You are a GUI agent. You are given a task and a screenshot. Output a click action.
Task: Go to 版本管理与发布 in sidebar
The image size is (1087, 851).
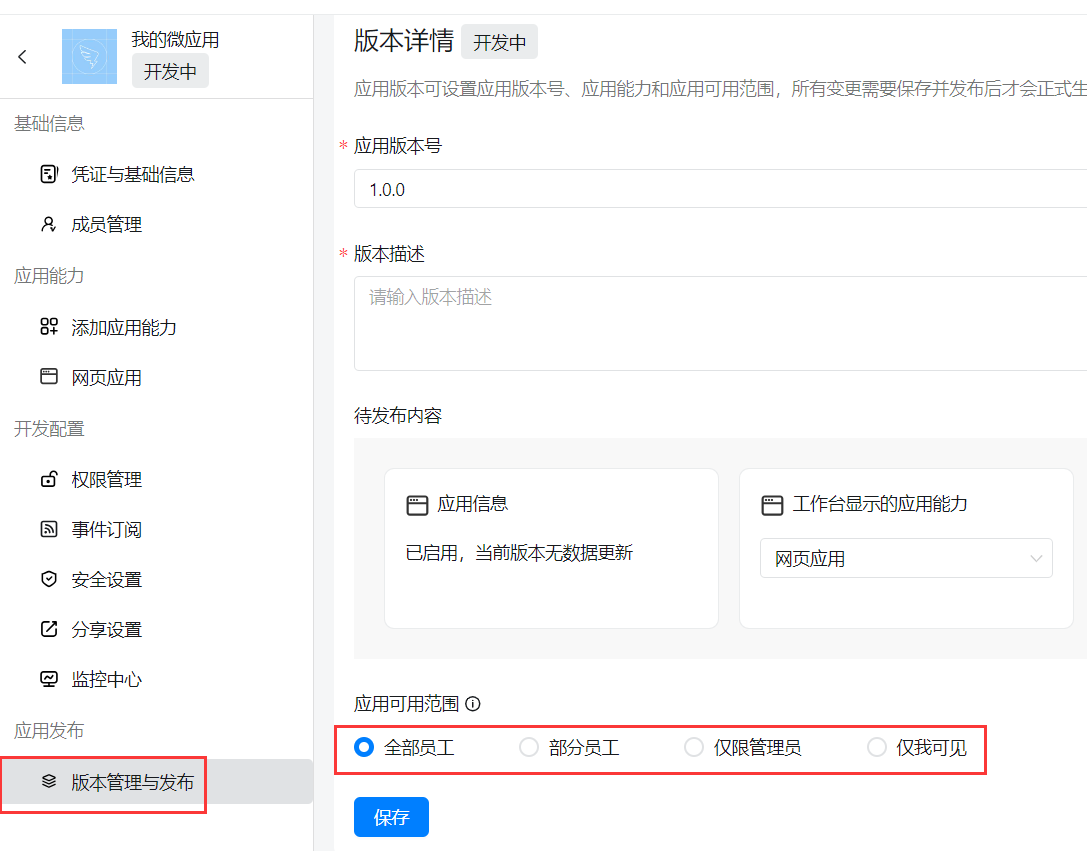[132, 782]
